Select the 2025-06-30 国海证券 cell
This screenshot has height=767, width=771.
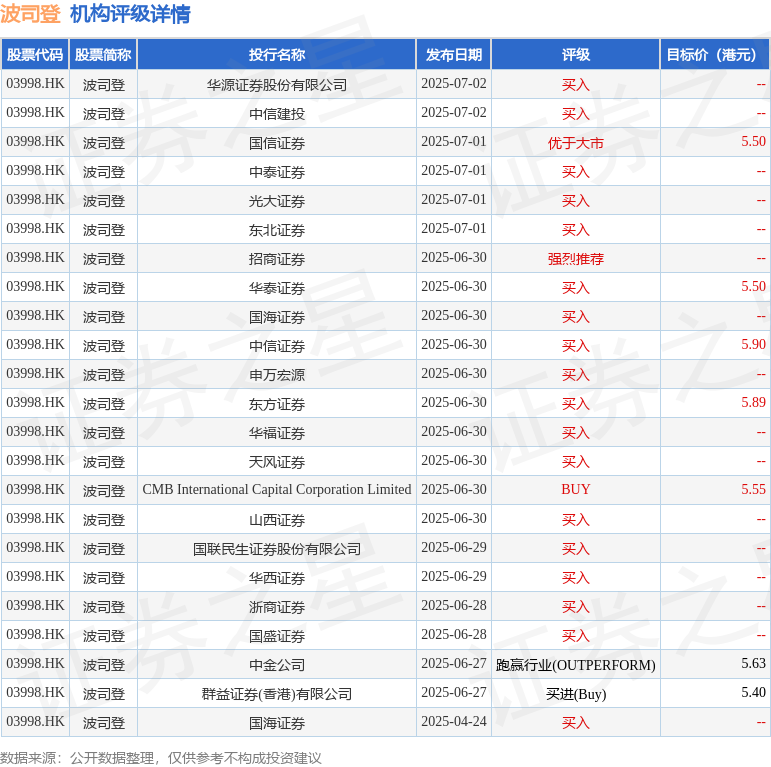pyautogui.click(x=277, y=317)
